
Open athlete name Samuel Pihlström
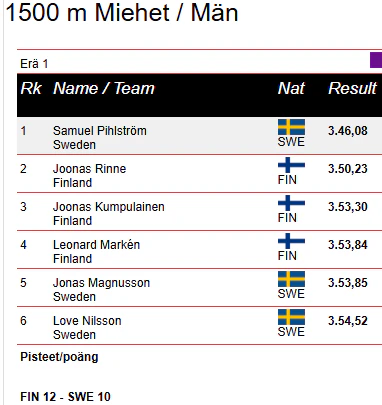[x=100, y=131]
